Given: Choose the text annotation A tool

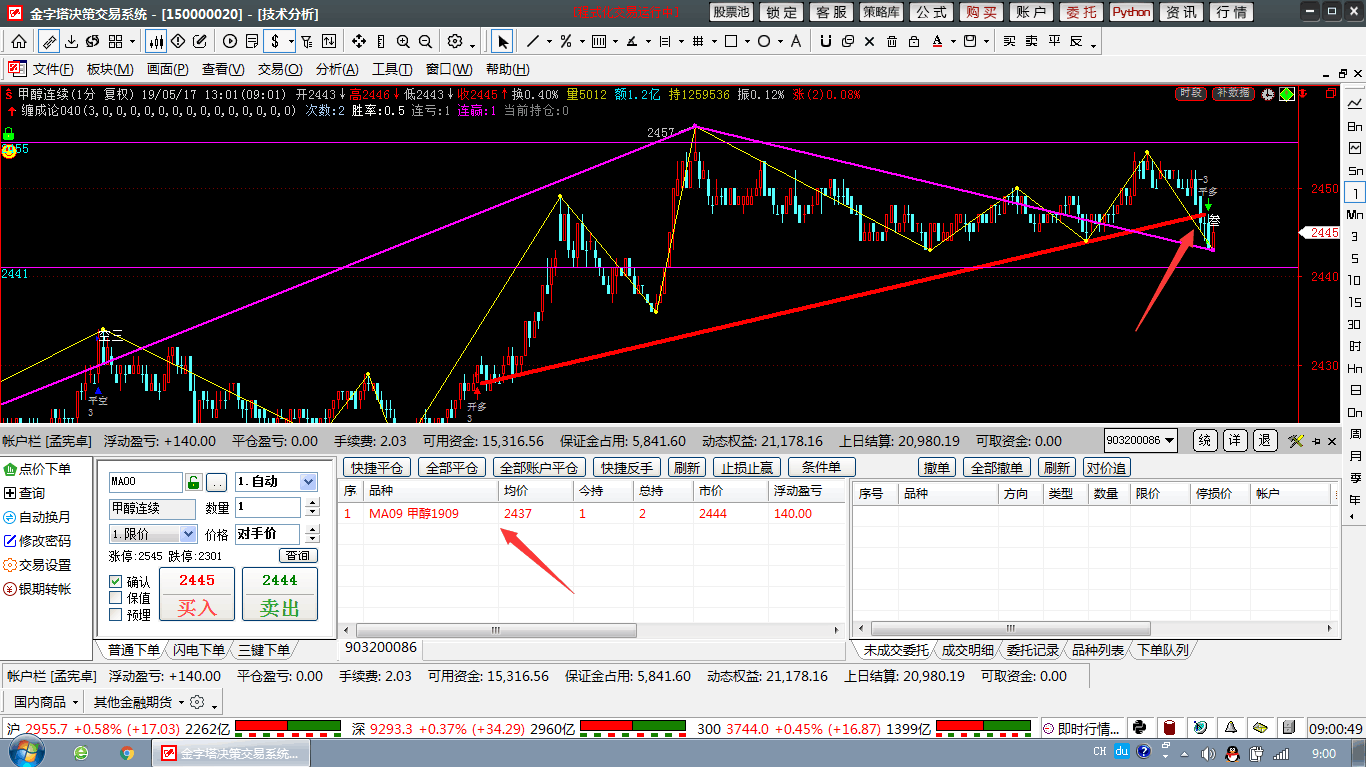Looking at the screenshot, I should [796, 42].
